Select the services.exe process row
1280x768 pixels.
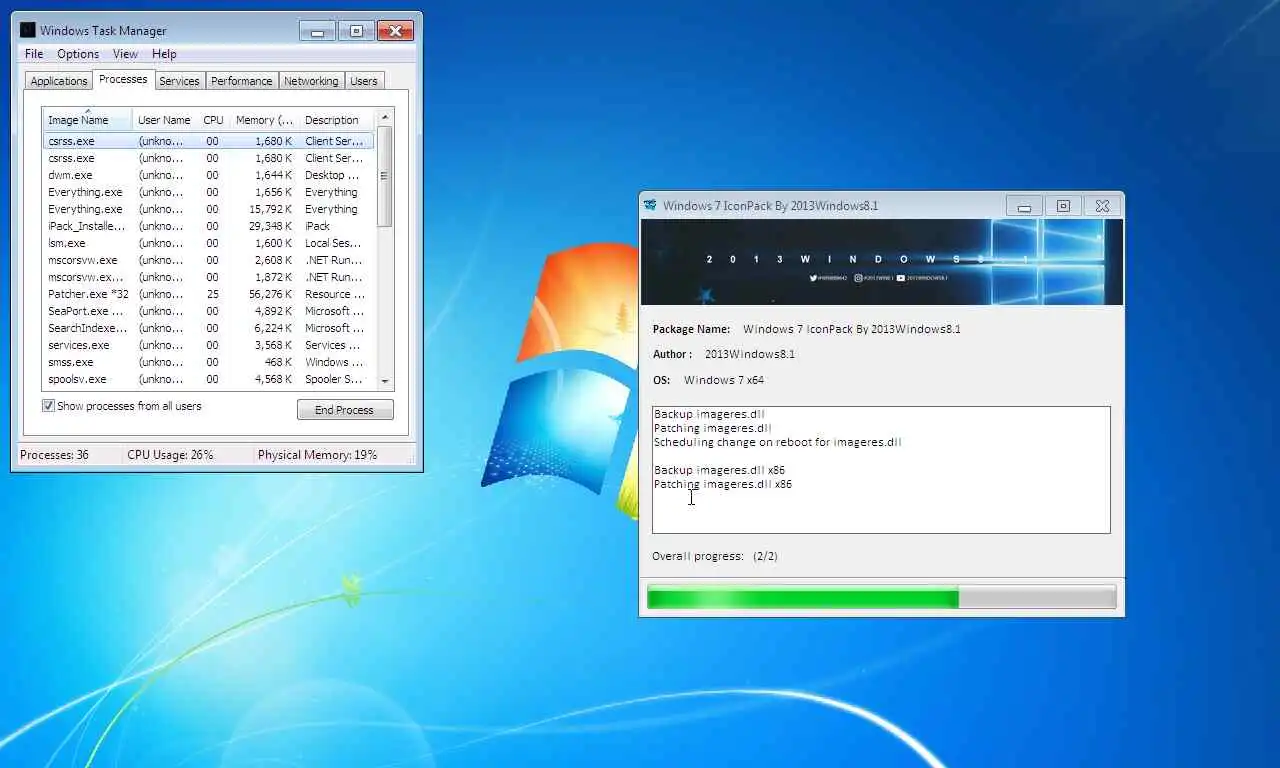[209, 345]
